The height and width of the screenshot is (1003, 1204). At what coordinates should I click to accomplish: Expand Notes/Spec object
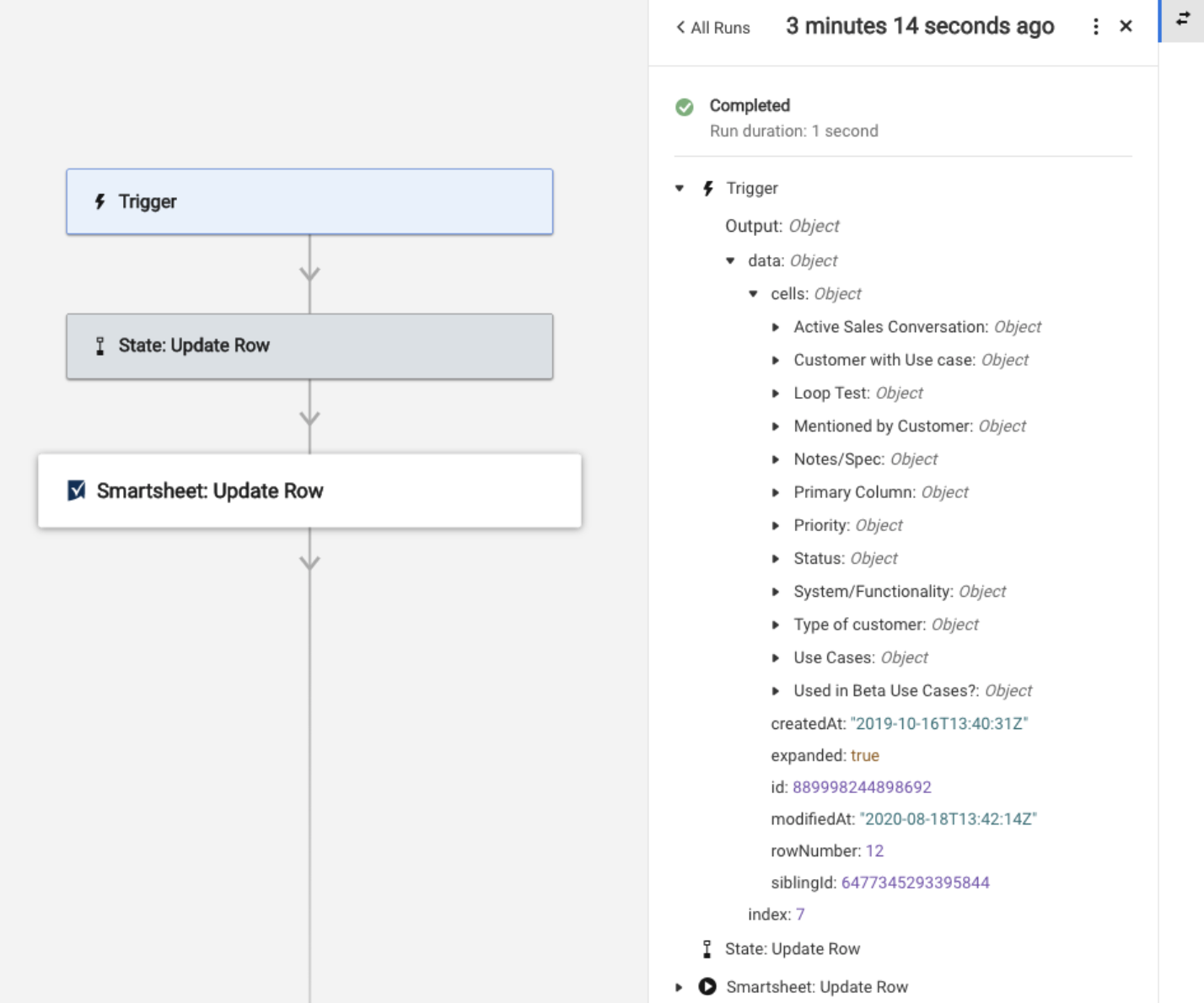pos(776,459)
